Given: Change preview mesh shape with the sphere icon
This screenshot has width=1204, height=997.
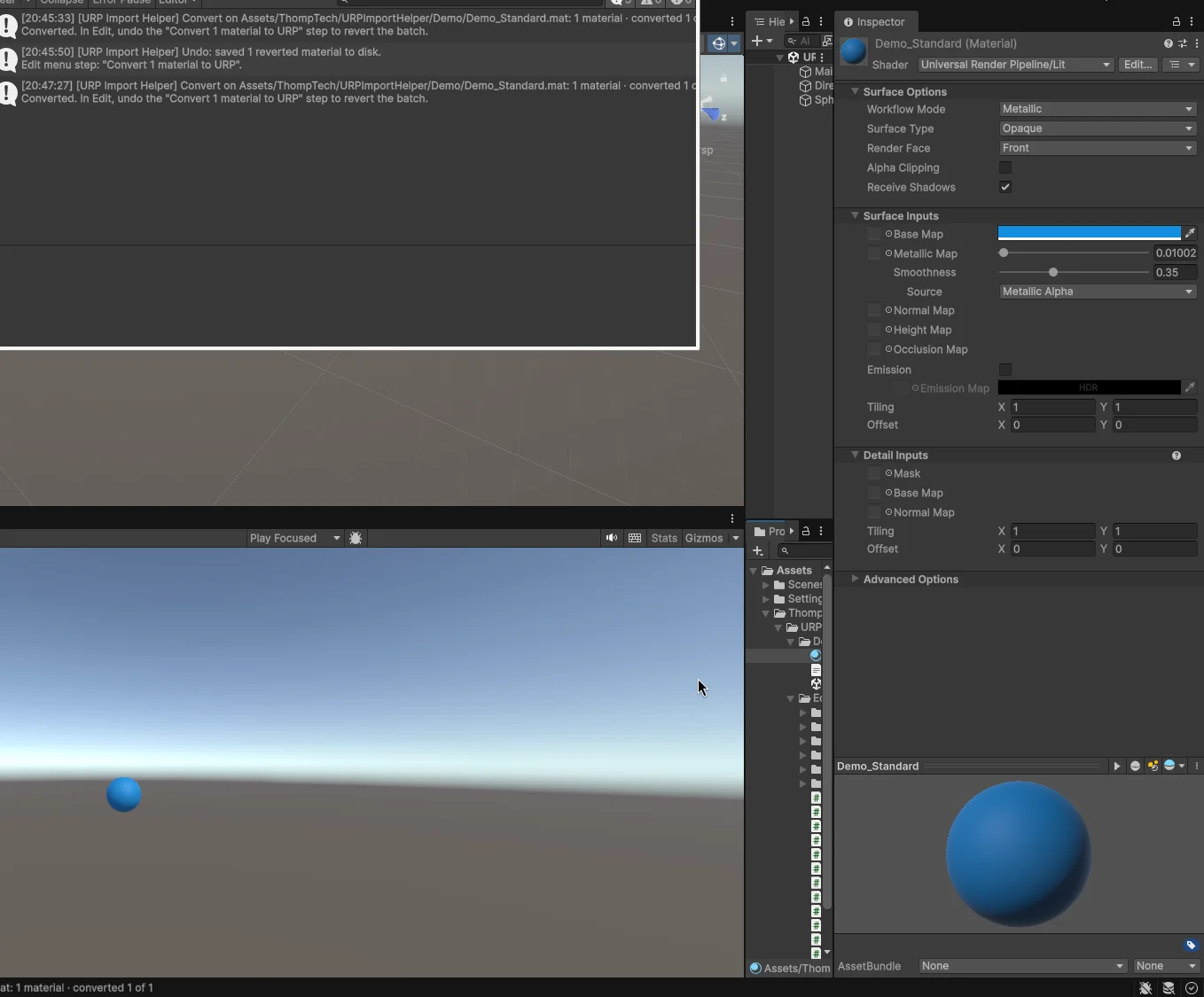Looking at the screenshot, I should click(x=1135, y=766).
